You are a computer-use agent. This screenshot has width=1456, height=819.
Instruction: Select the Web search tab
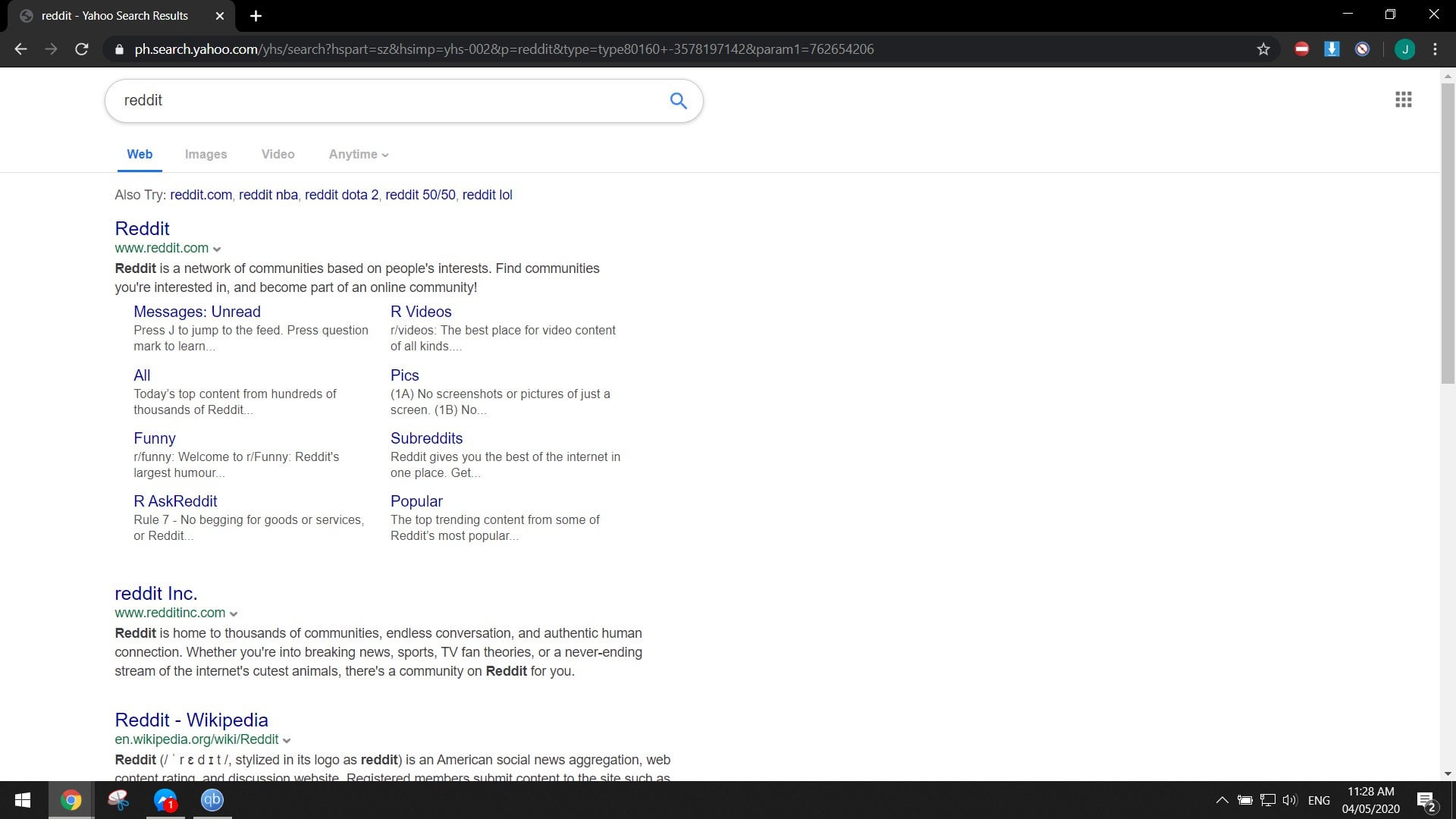(x=140, y=154)
